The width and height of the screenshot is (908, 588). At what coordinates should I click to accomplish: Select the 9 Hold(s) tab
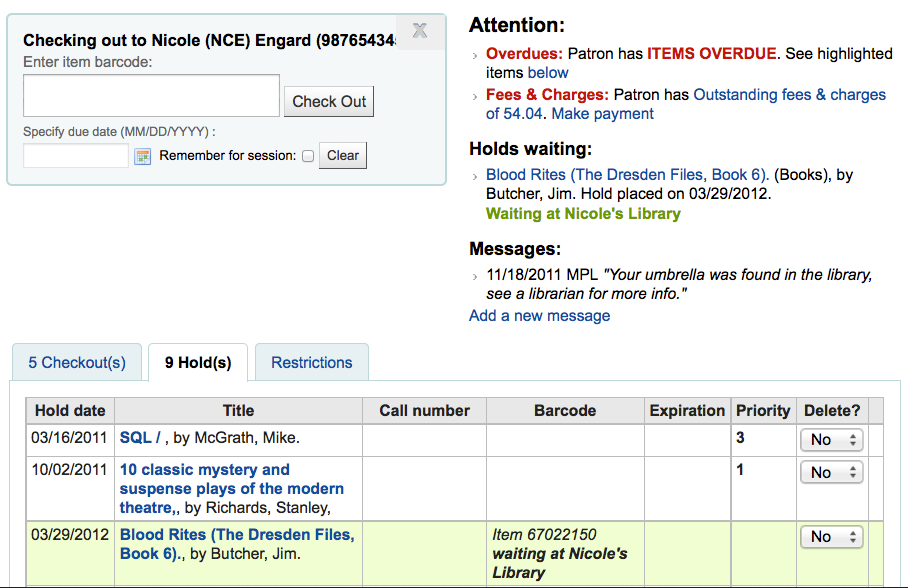[198, 362]
